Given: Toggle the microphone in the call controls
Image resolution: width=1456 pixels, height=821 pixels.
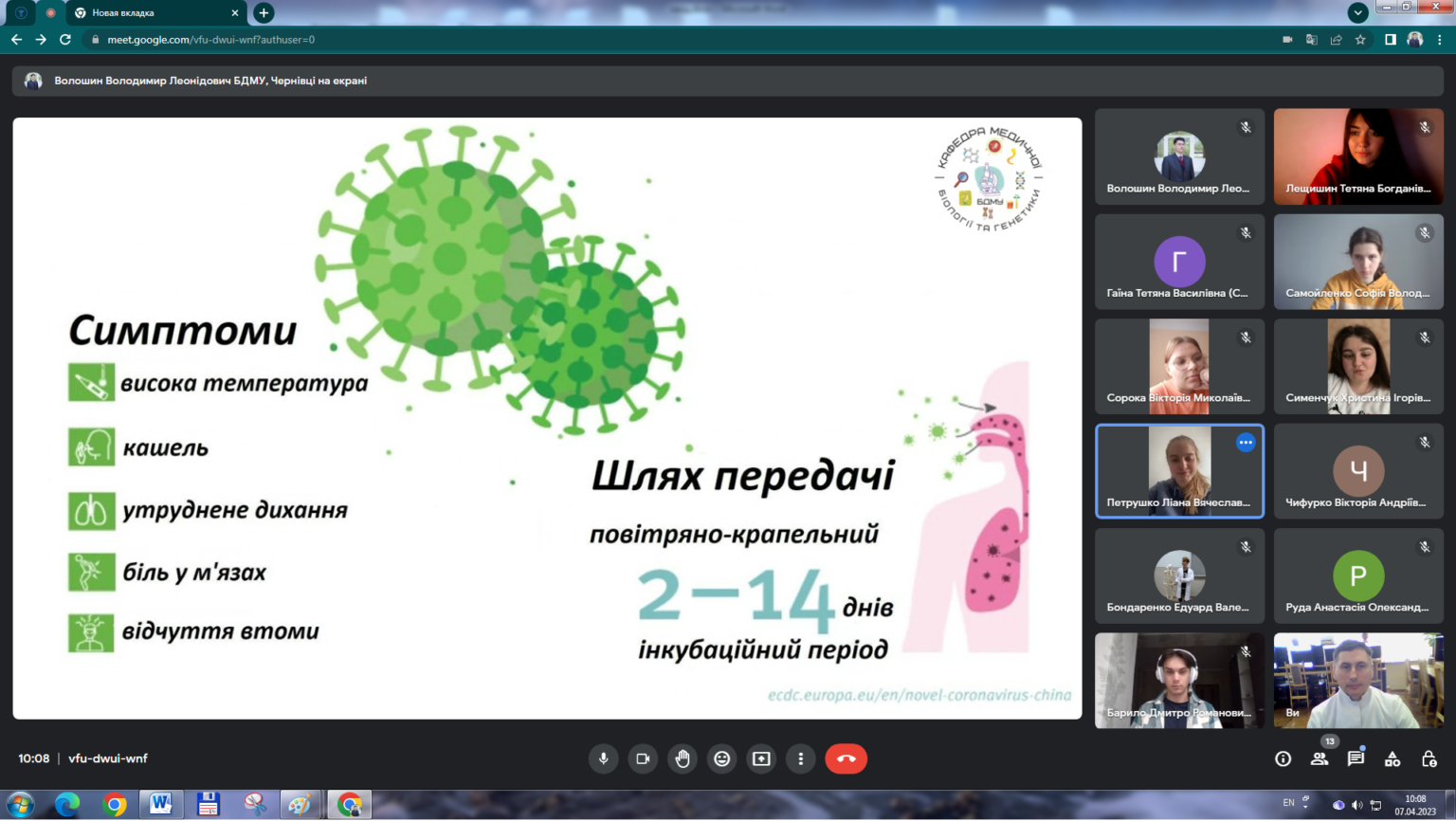Looking at the screenshot, I should pos(603,758).
